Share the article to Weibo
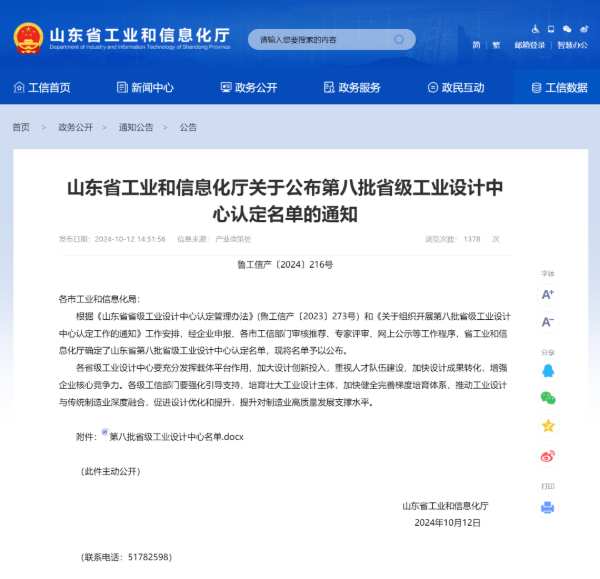 tap(548, 455)
